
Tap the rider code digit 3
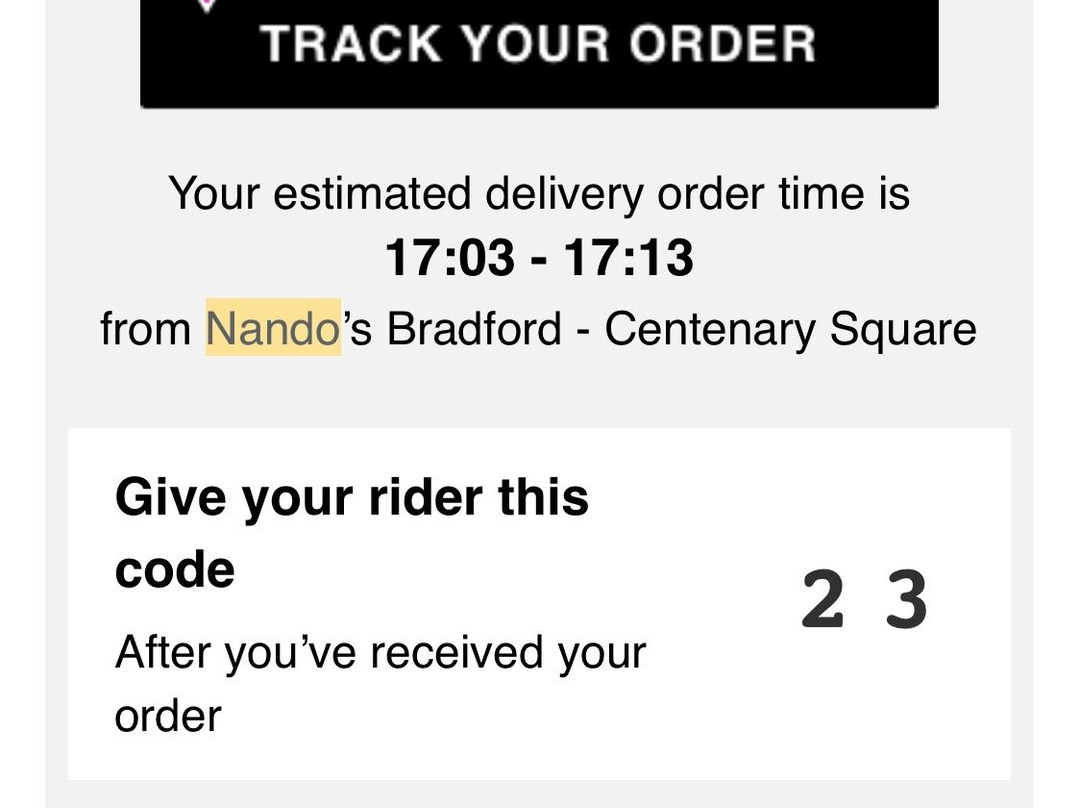pos(906,601)
